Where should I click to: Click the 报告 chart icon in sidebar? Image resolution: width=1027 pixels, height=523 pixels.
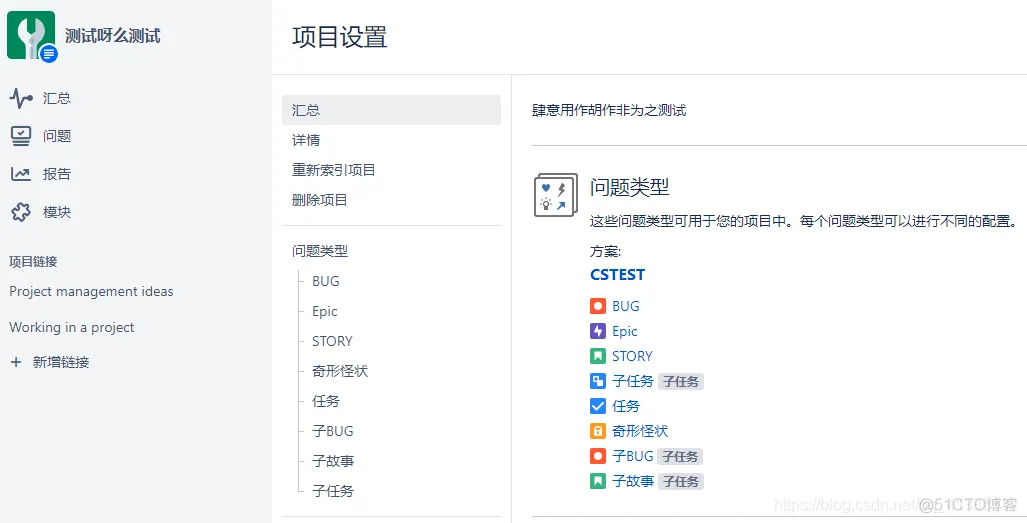pyautogui.click(x=21, y=174)
